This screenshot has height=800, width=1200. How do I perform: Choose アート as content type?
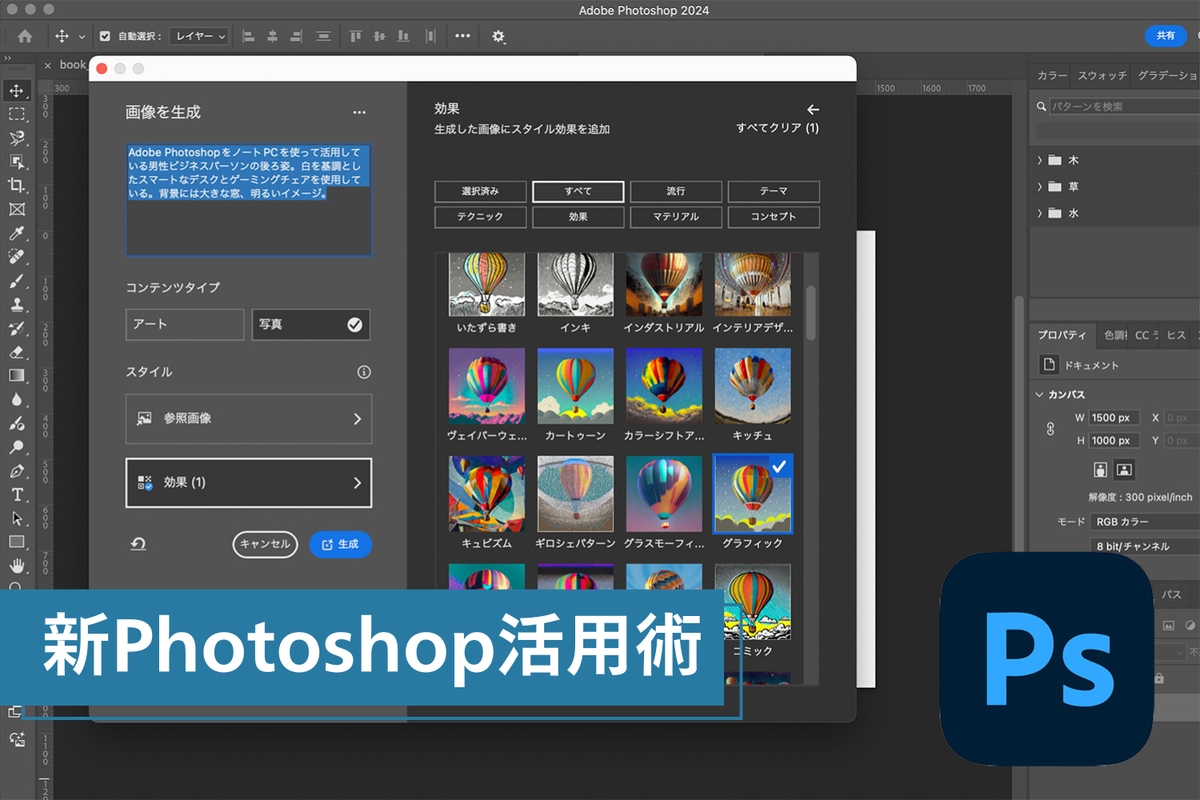coord(185,324)
